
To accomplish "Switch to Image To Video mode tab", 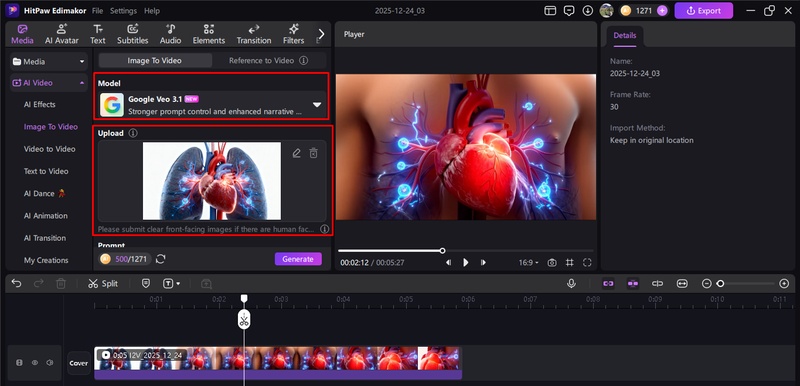I will click(x=155, y=60).
